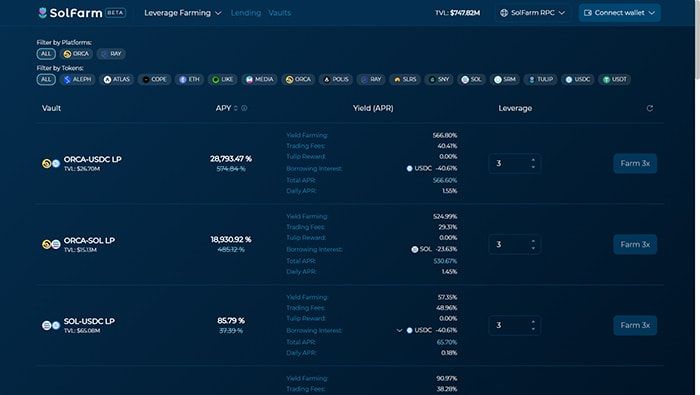Click the APY info icon
This screenshot has width=700, height=395.
pos(244,108)
